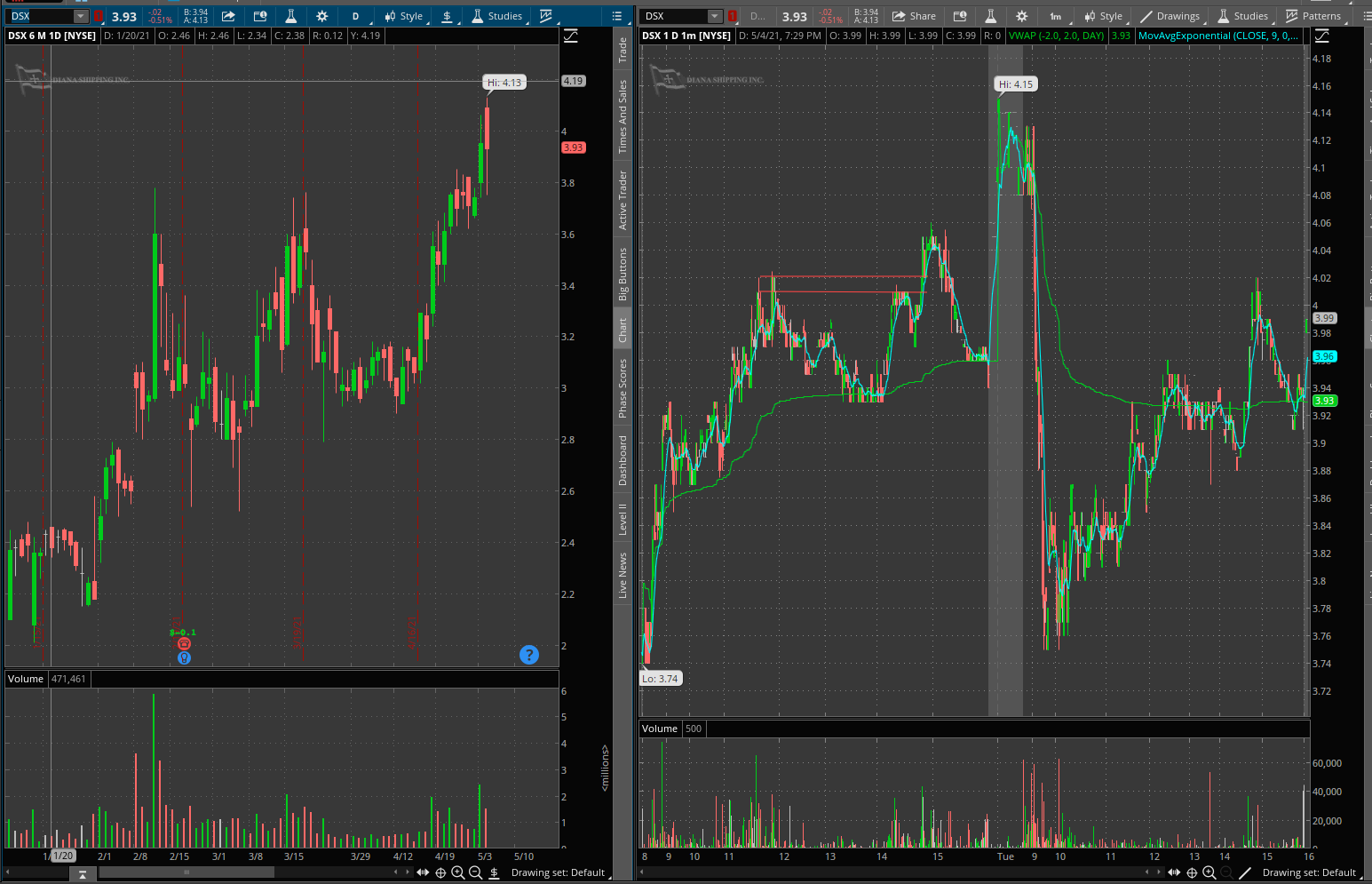Click the blue lightbulb event icon on left chart

pos(184,658)
